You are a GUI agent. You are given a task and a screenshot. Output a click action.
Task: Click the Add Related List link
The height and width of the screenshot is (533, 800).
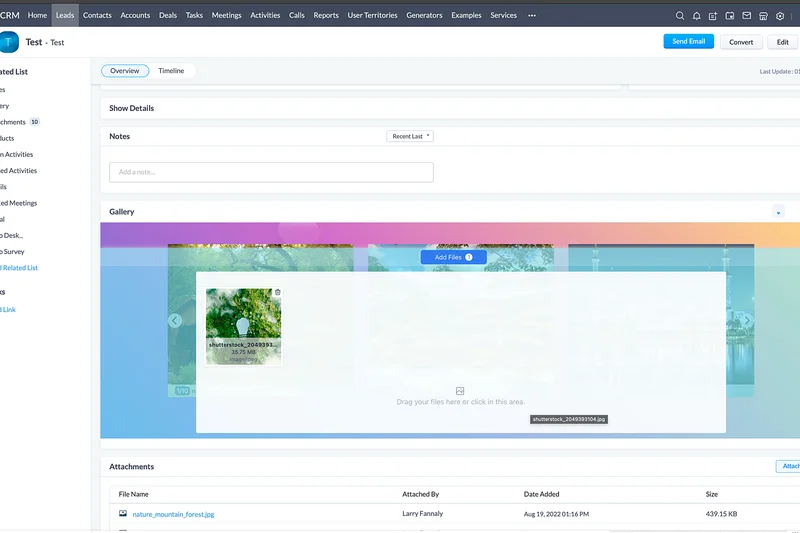click(19, 268)
